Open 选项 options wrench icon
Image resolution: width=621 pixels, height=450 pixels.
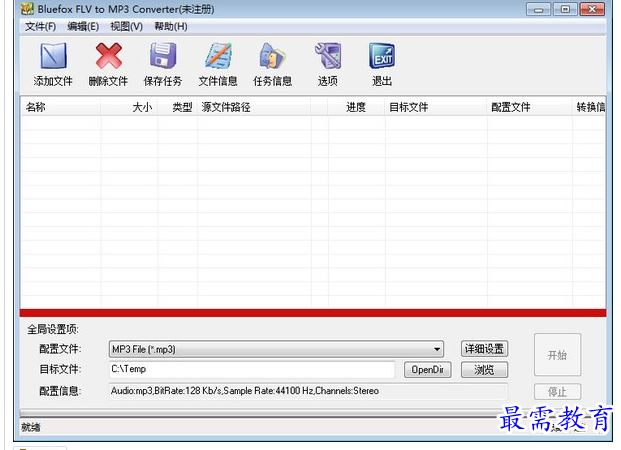[x=328, y=56]
